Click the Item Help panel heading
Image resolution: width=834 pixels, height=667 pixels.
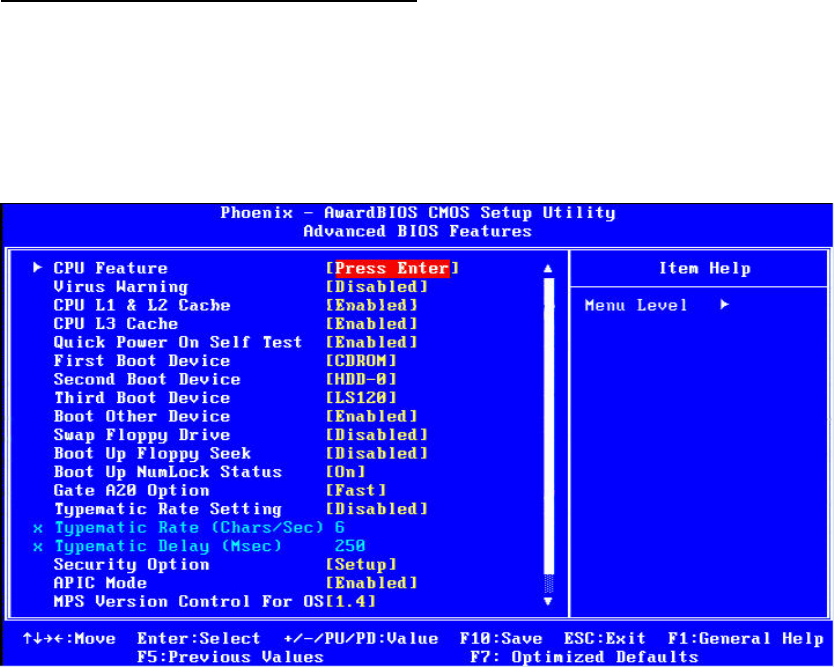pos(705,268)
